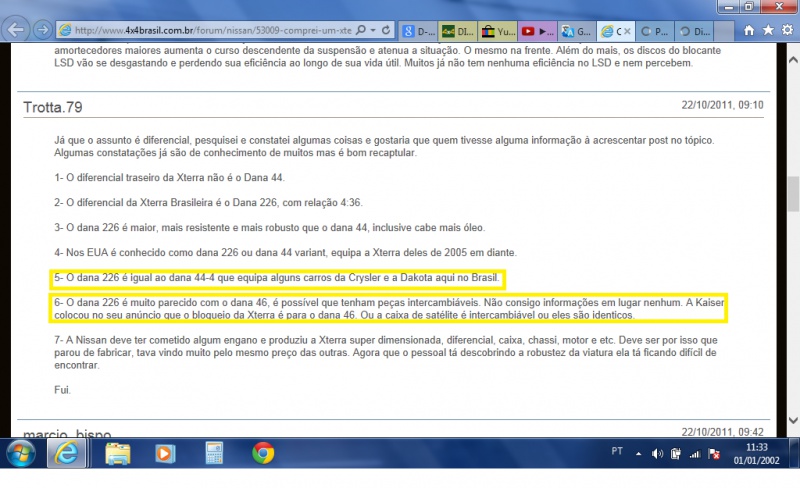Click the vertical scrollbar thumb
The height and width of the screenshot is (488, 800).
pos(793,194)
